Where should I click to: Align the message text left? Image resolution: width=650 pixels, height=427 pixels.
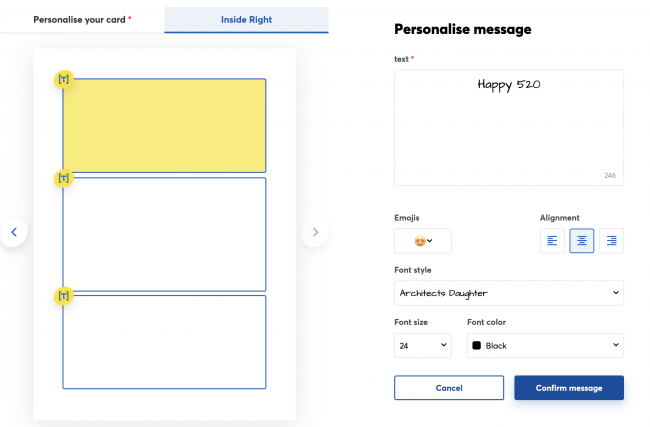(552, 241)
